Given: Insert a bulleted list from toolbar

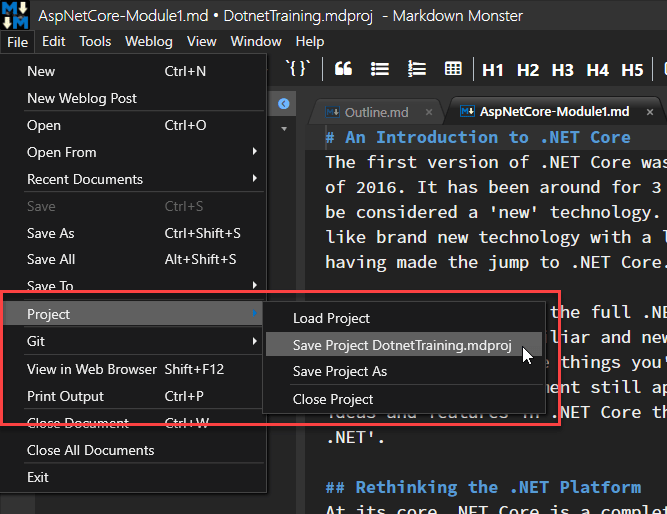Looking at the screenshot, I should (379, 69).
